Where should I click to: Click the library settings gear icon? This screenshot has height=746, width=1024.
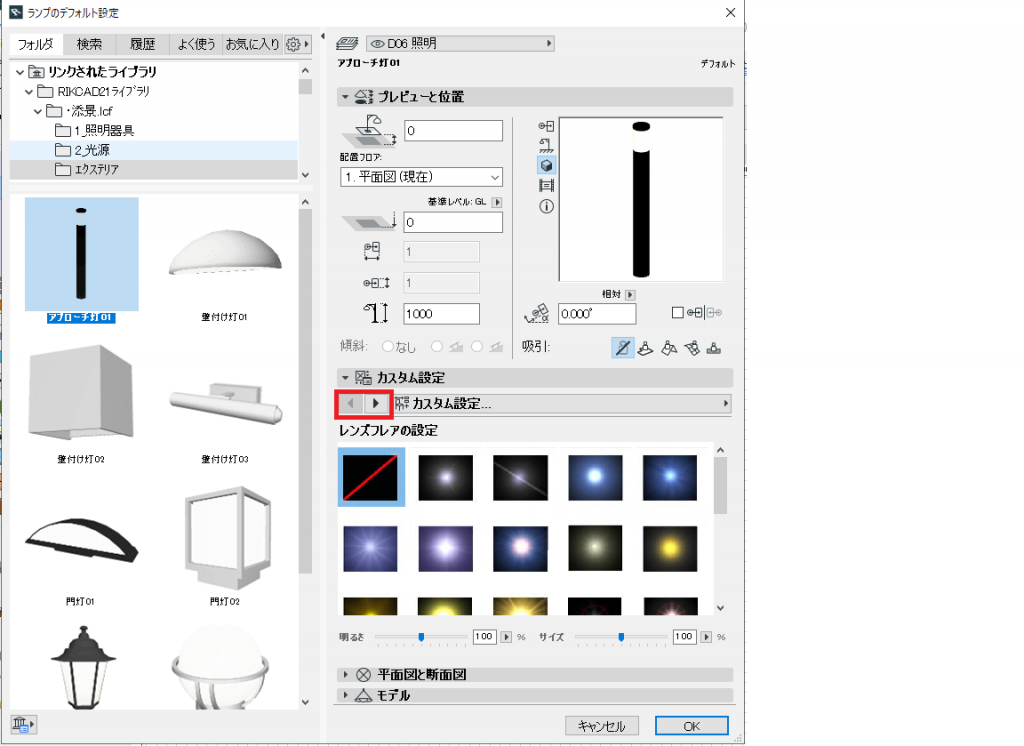tap(293, 44)
